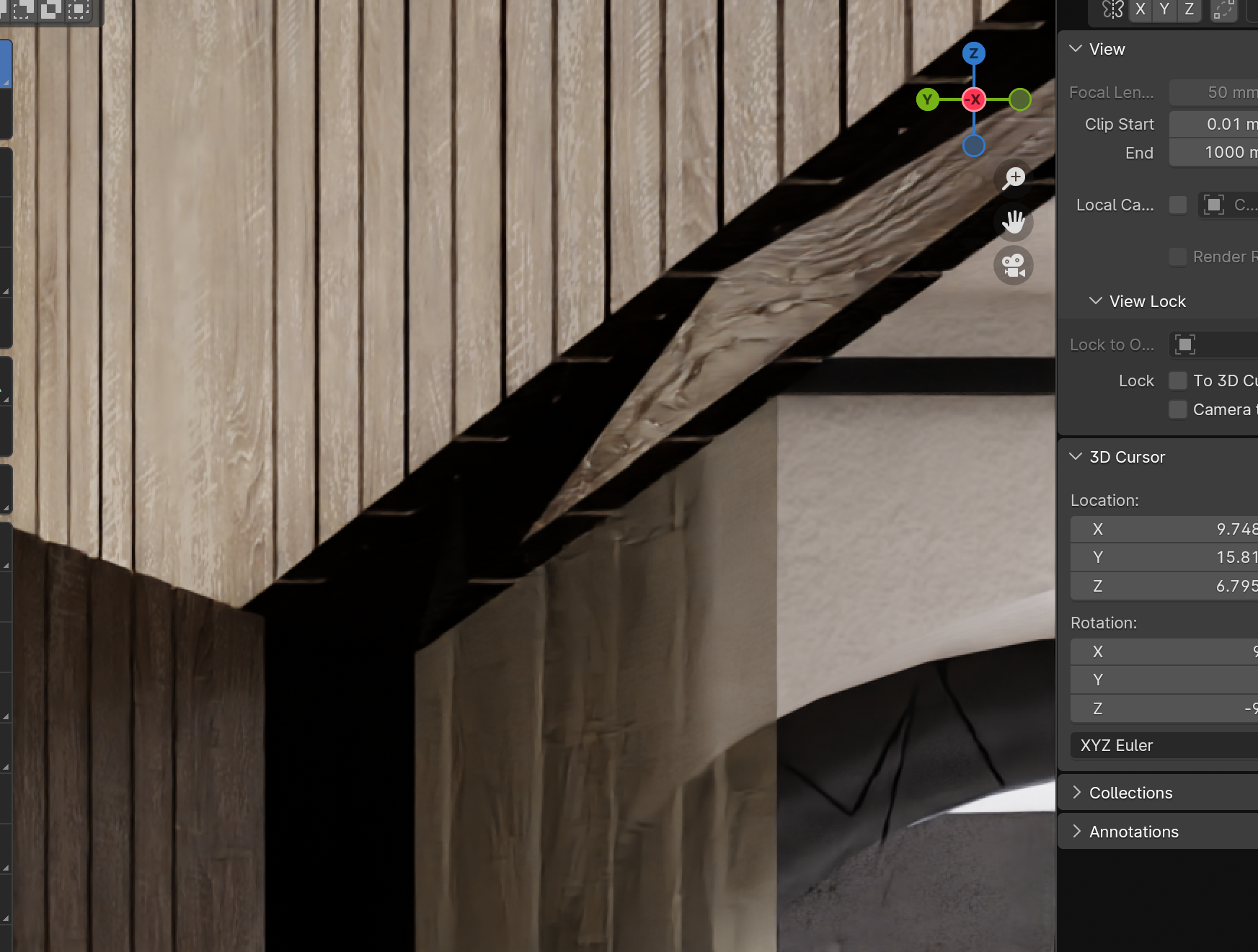The width and height of the screenshot is (1258, 952).
Task: Click the 3D Cursor Rotation X field
Action: 1164,651
